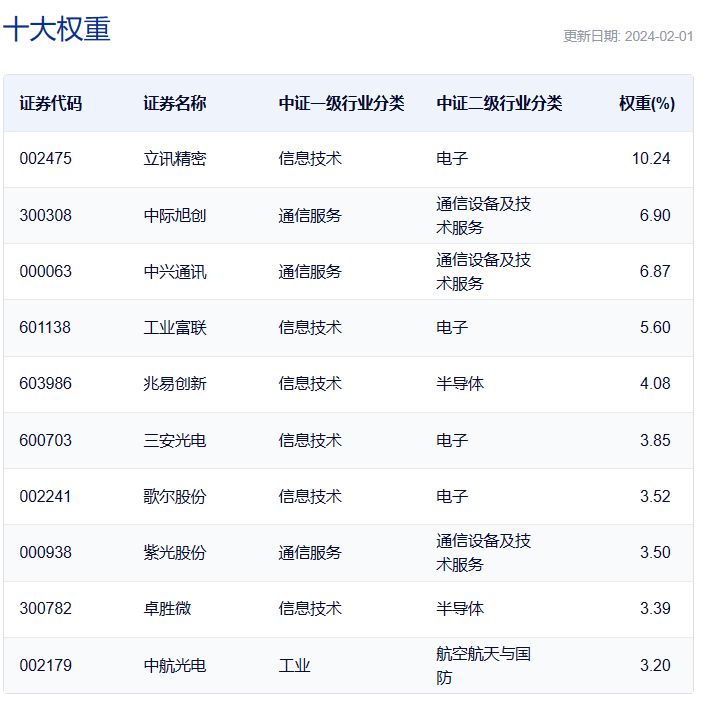Click the 卓胜微 stock name

(x=167, y=609)
